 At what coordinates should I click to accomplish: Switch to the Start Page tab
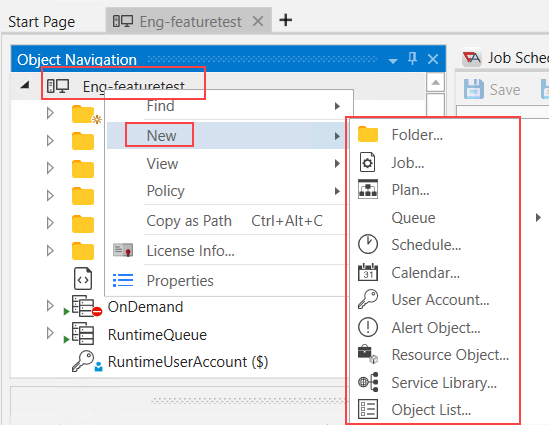[42, 22]
